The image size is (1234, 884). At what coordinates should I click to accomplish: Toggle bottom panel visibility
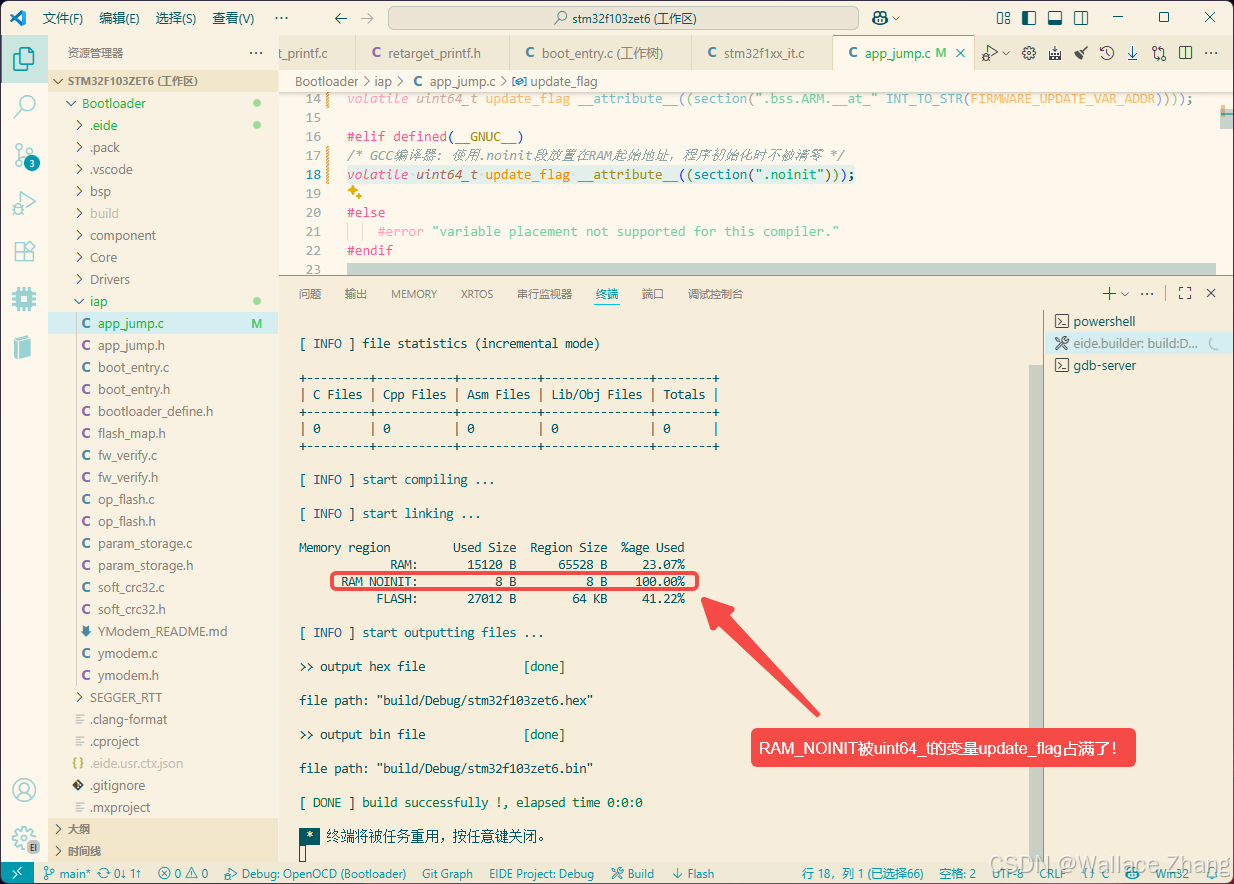click(x=1055, y=18)
